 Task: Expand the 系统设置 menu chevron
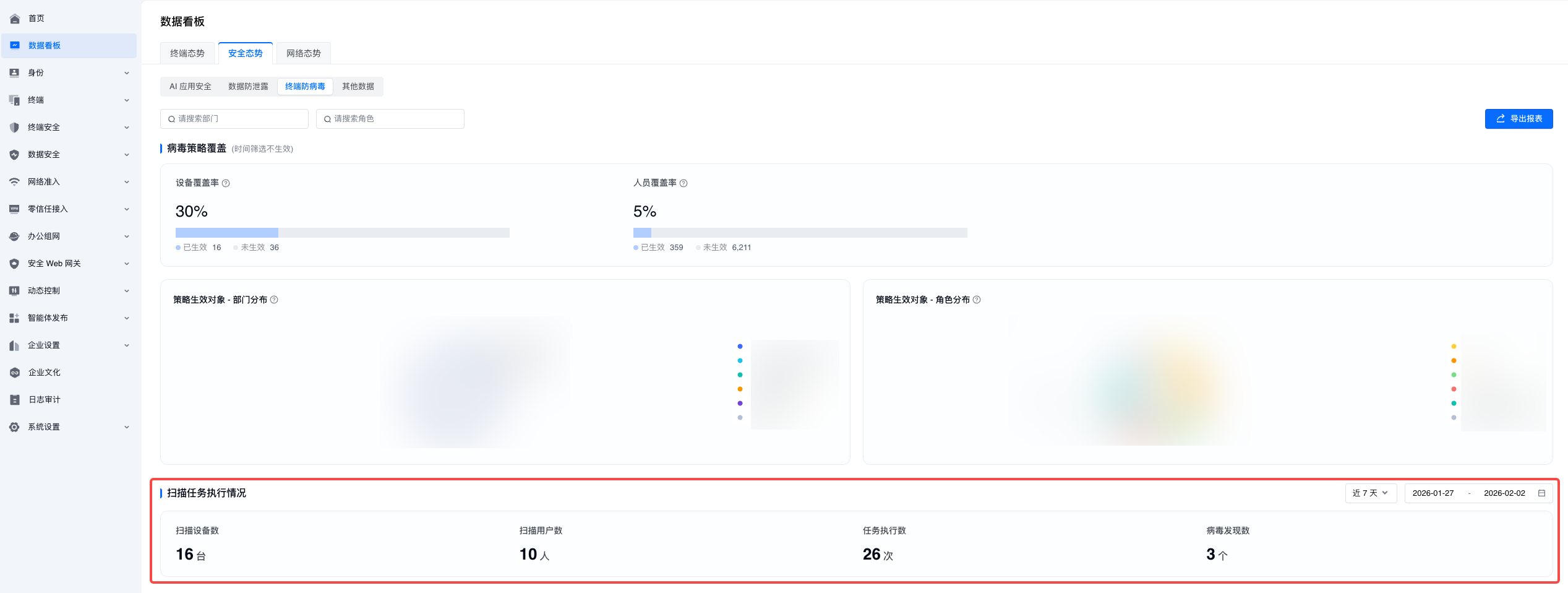pyautogui.click(x=127, y=426)
